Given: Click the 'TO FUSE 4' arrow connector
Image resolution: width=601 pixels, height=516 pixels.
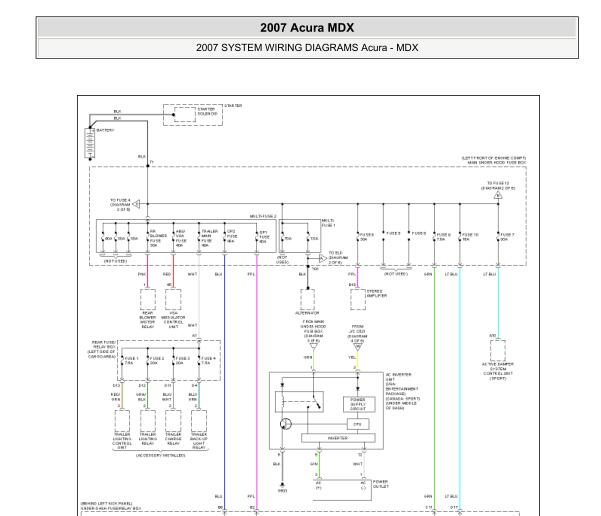Looking at the screenshot, I should (136, 204).
